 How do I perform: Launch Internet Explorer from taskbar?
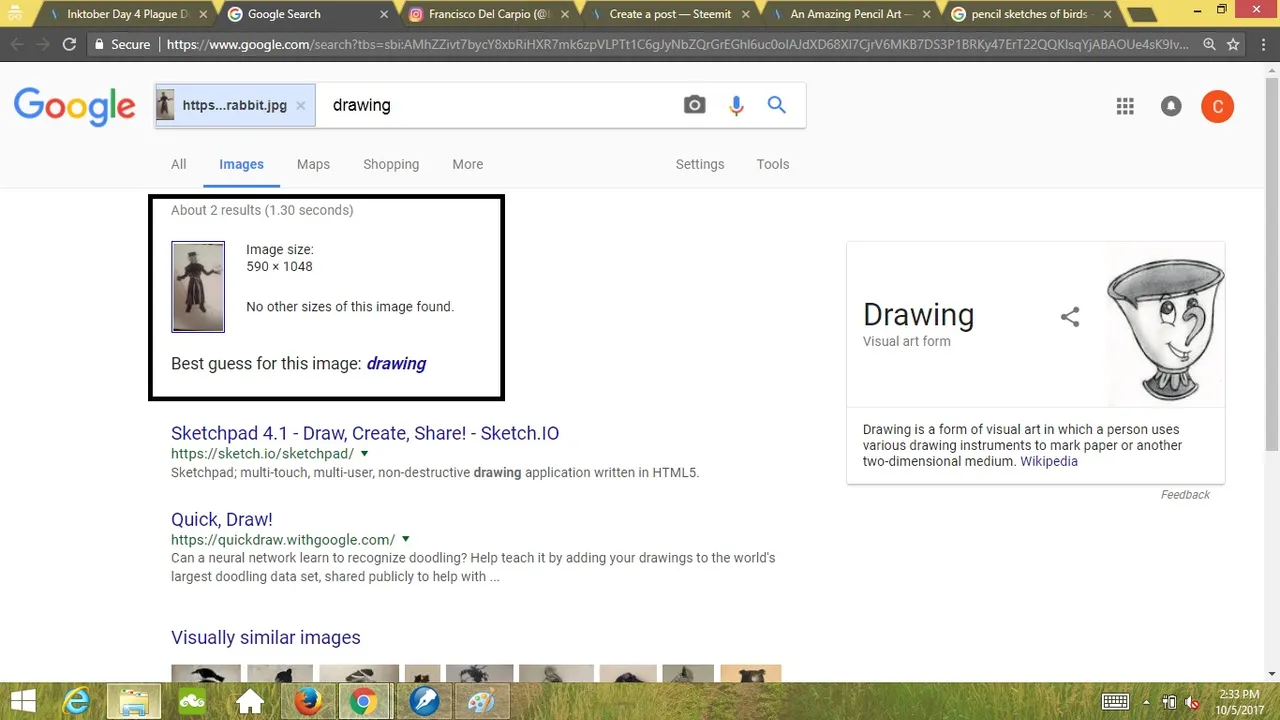point(77,701)
